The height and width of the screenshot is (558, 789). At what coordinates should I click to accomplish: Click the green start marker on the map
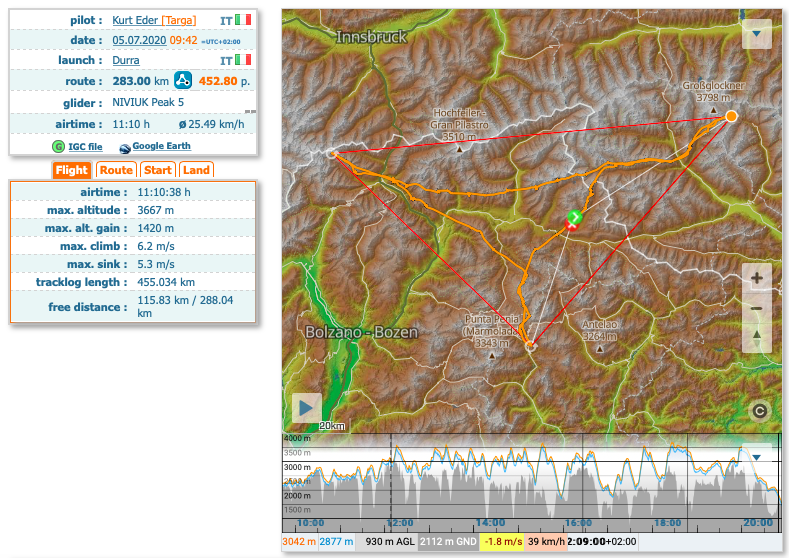[x=574, y=216]
